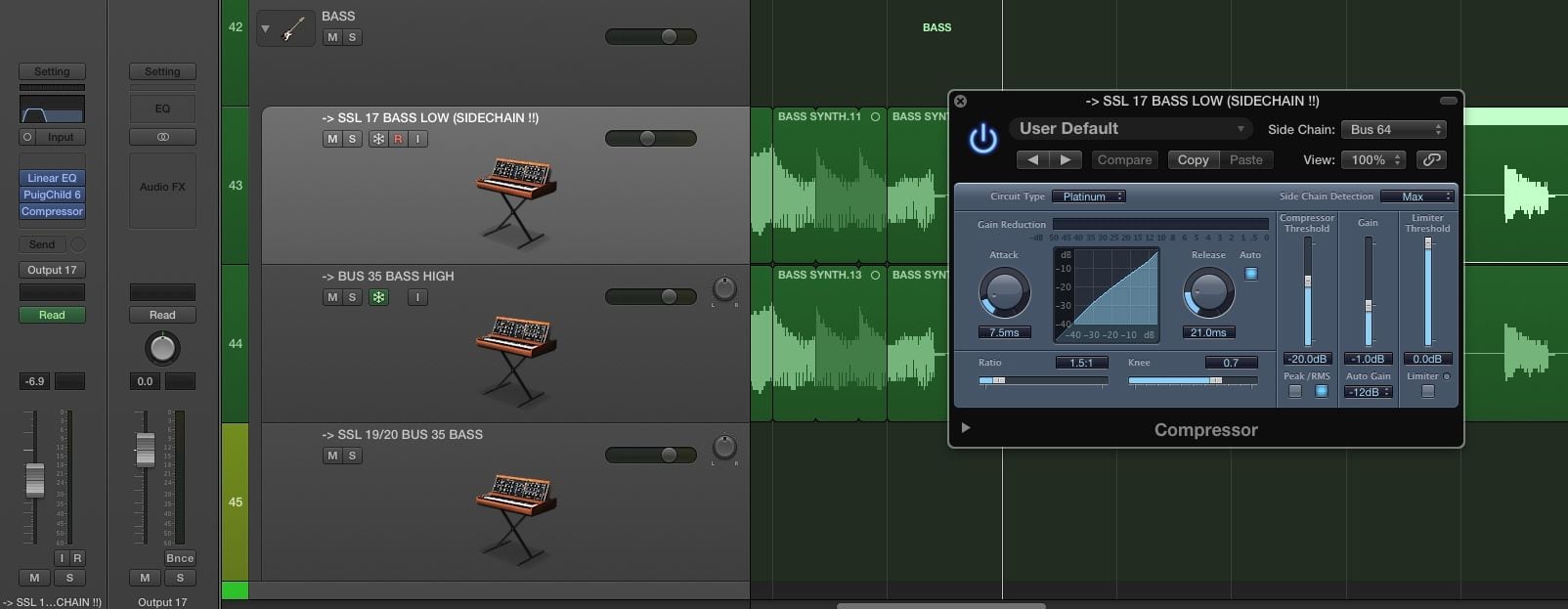Click loop icon on BASS SYNTH.11 region
The width and height of the screenshot is (1568, 609).
tap(875, 116)
